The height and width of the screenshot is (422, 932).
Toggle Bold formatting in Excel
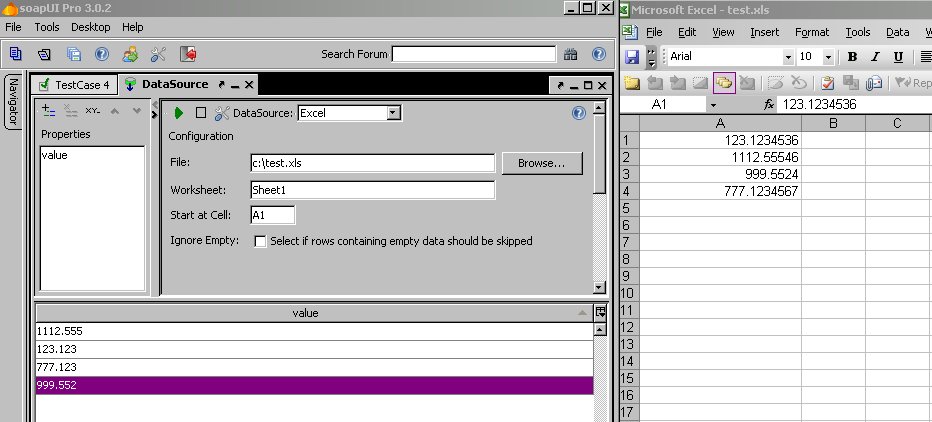tap(852, 56)
